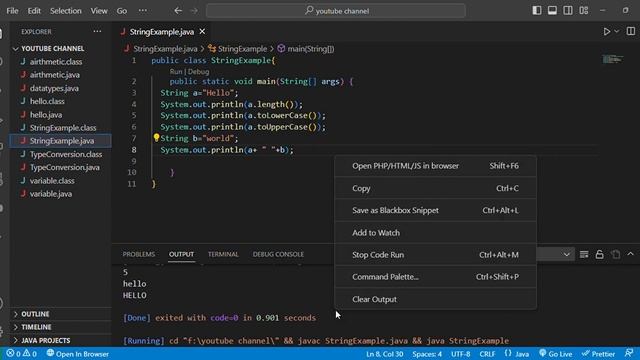Toggle the secondary side bar layout icon
This screenshot has width=640, height=360.
pos(568,11)
